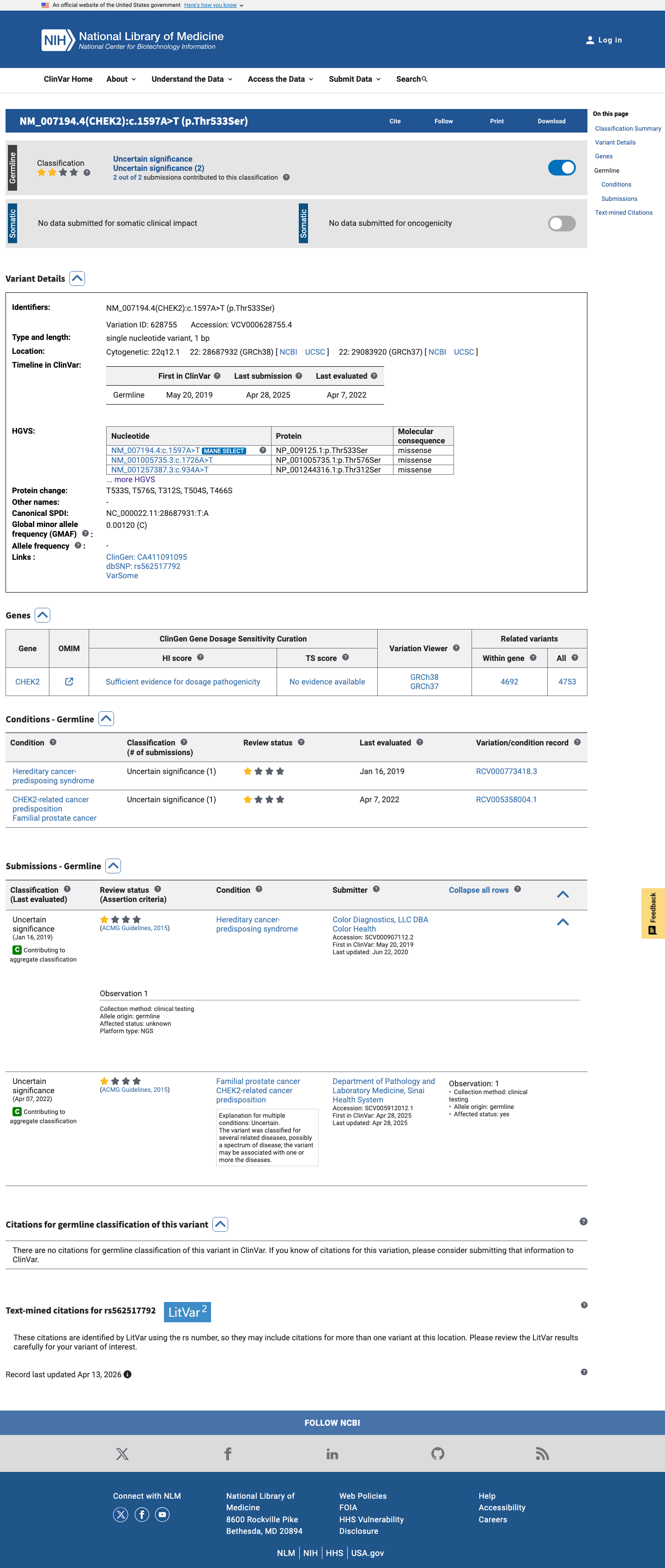This screenshot has width=665, height=1568.
Task: Click the help icon beside MANE SELECT
Action: tap(263, 450)
